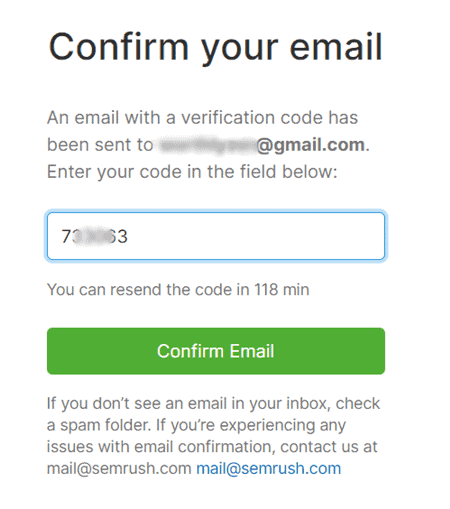Click the 'a spam folder' help text line
The image size is (450, 509).
[x=196, y=425]
